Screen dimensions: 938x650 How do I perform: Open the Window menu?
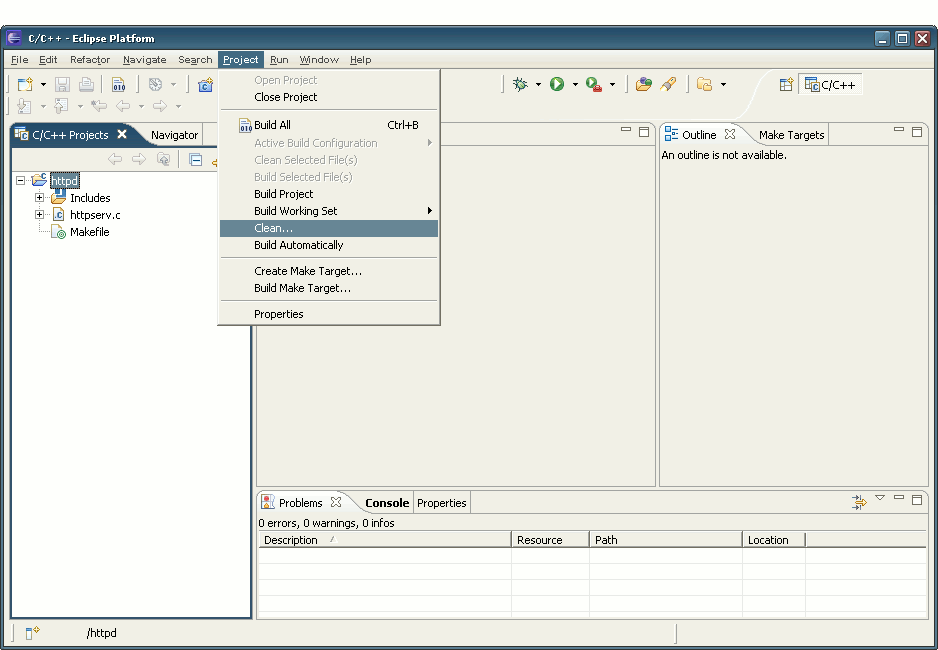pyautogui.click(x=319, y=60)
